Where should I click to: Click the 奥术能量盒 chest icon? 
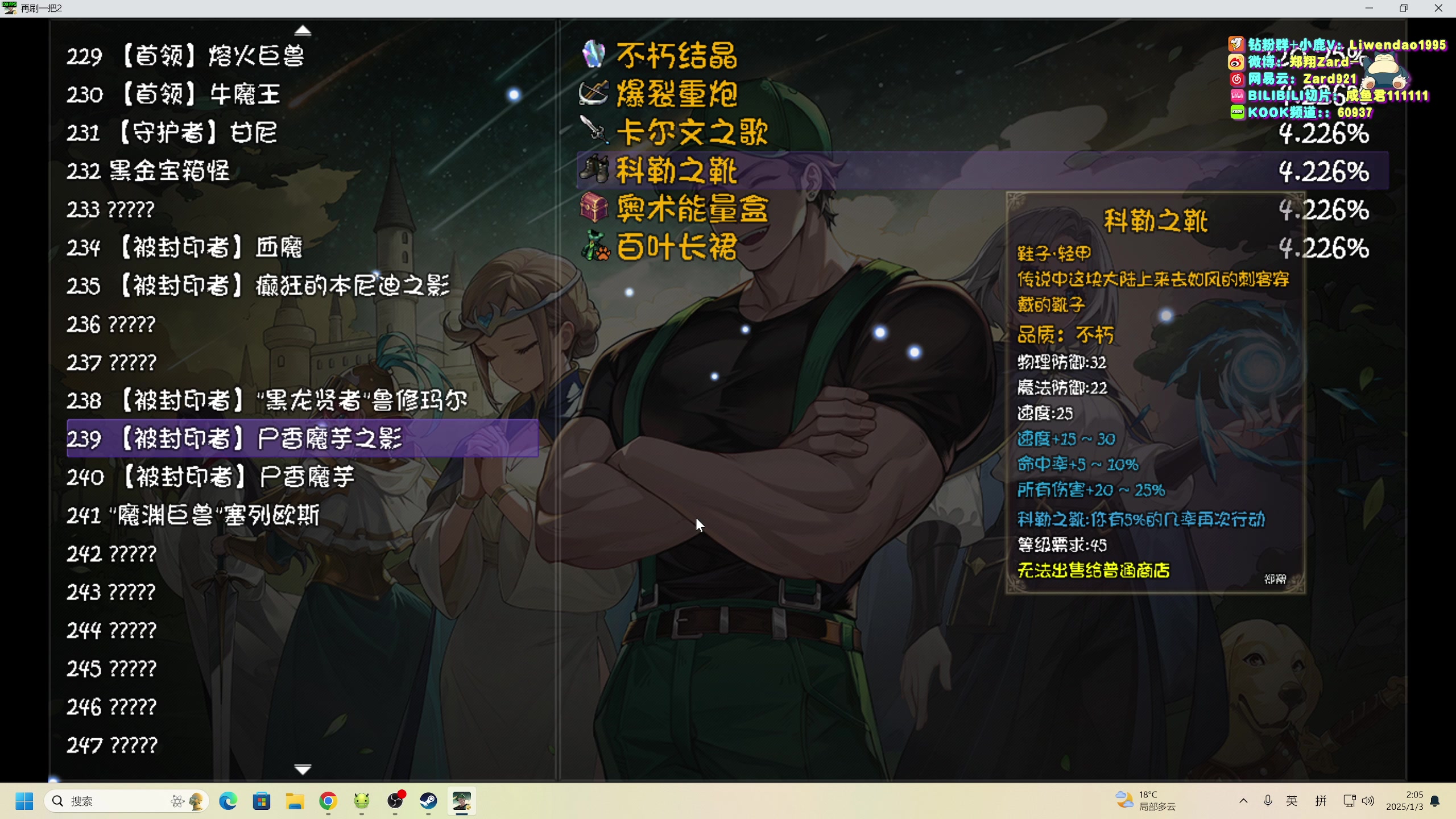coord(594,208)
